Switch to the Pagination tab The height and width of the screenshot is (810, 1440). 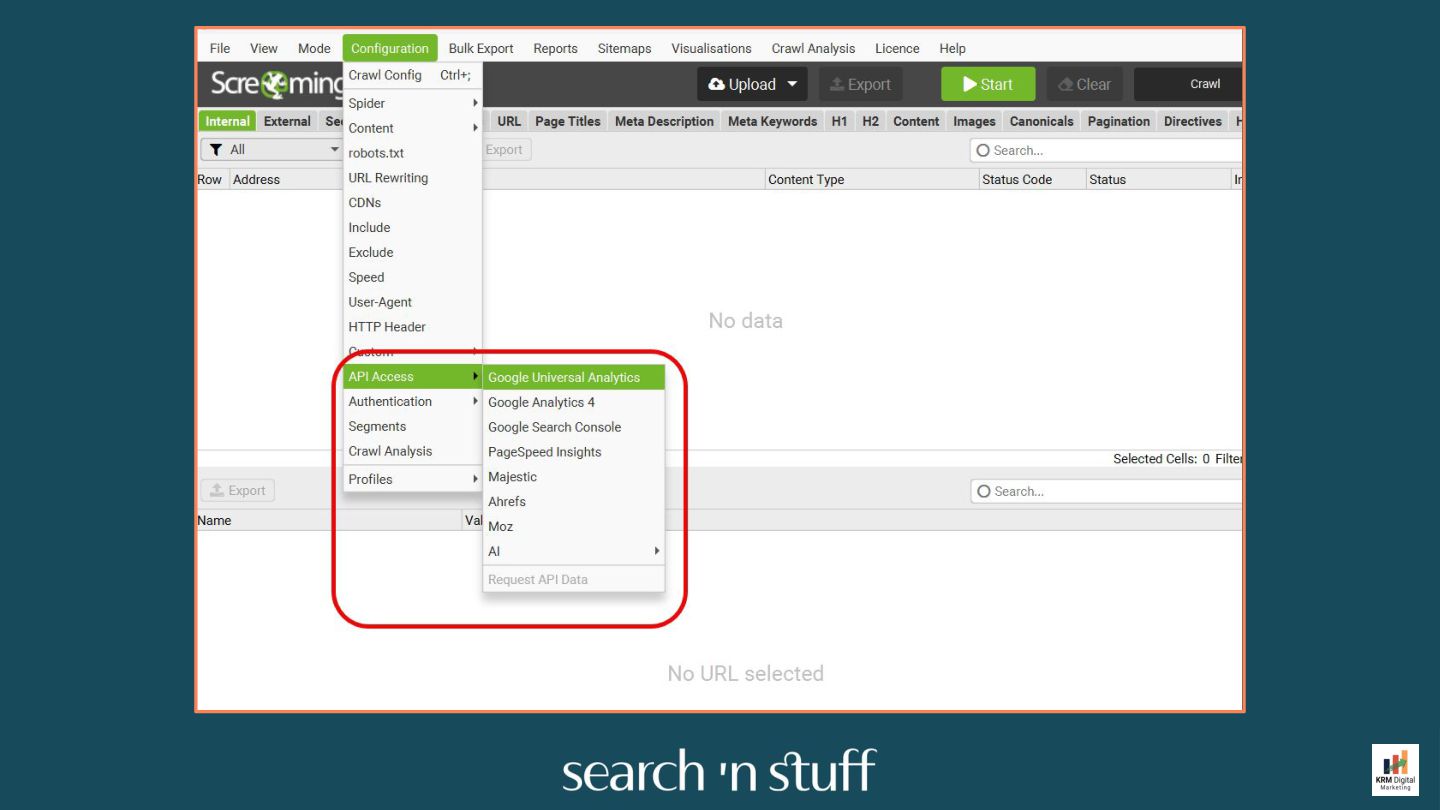(x=1118, y=121)
